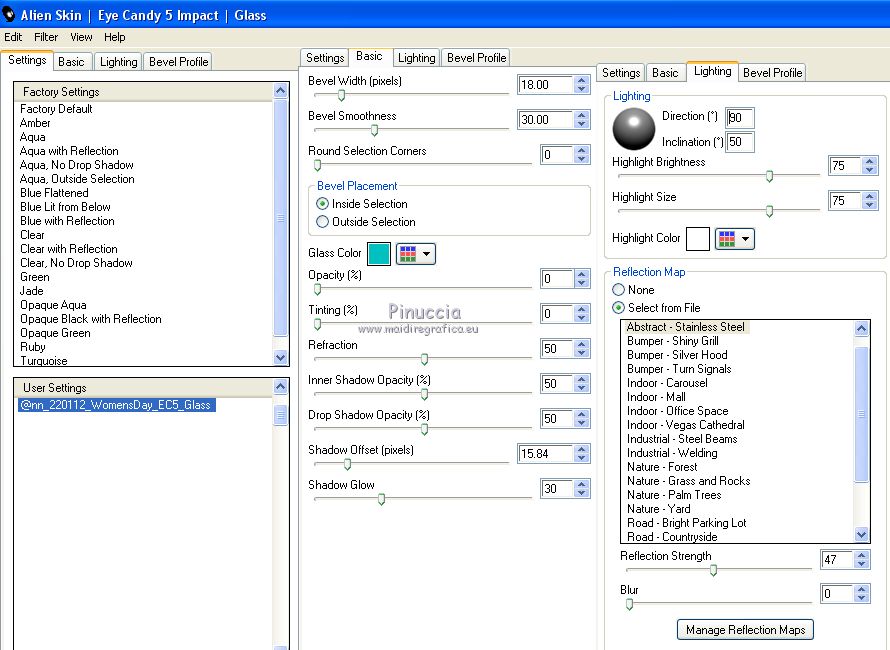Click the Manage Reflection Maps button
The image size is (890, 650).
click(746, 630)
